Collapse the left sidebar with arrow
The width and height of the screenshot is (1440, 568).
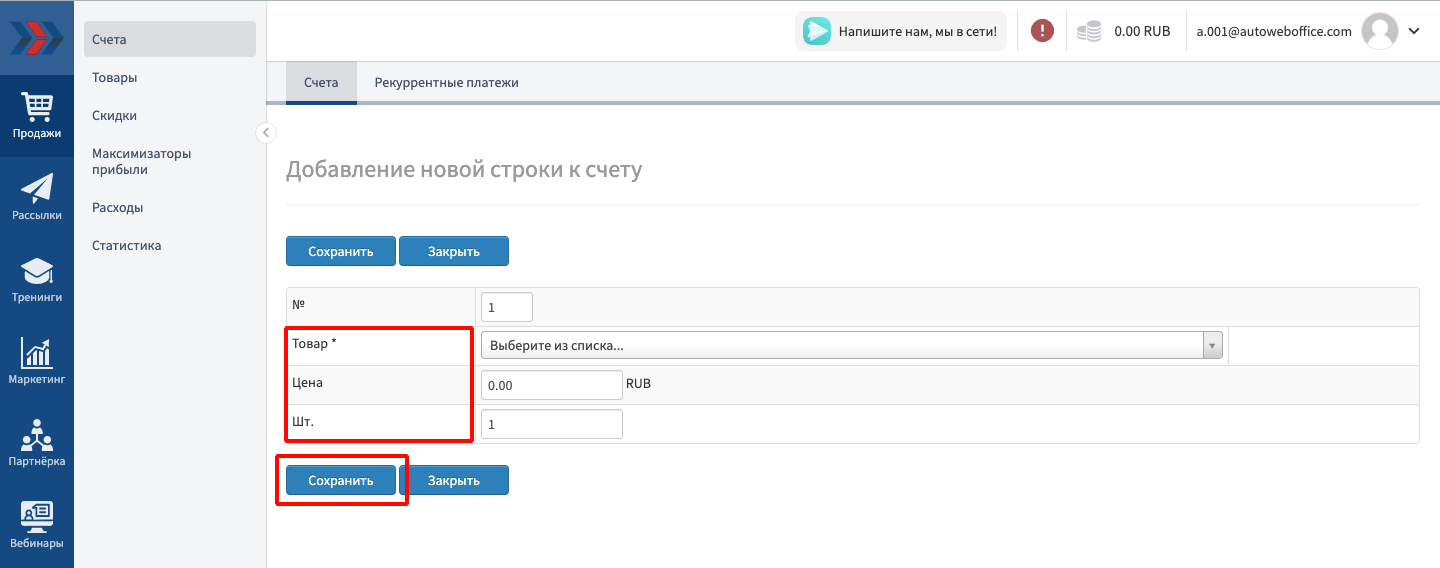click(266, 132)
